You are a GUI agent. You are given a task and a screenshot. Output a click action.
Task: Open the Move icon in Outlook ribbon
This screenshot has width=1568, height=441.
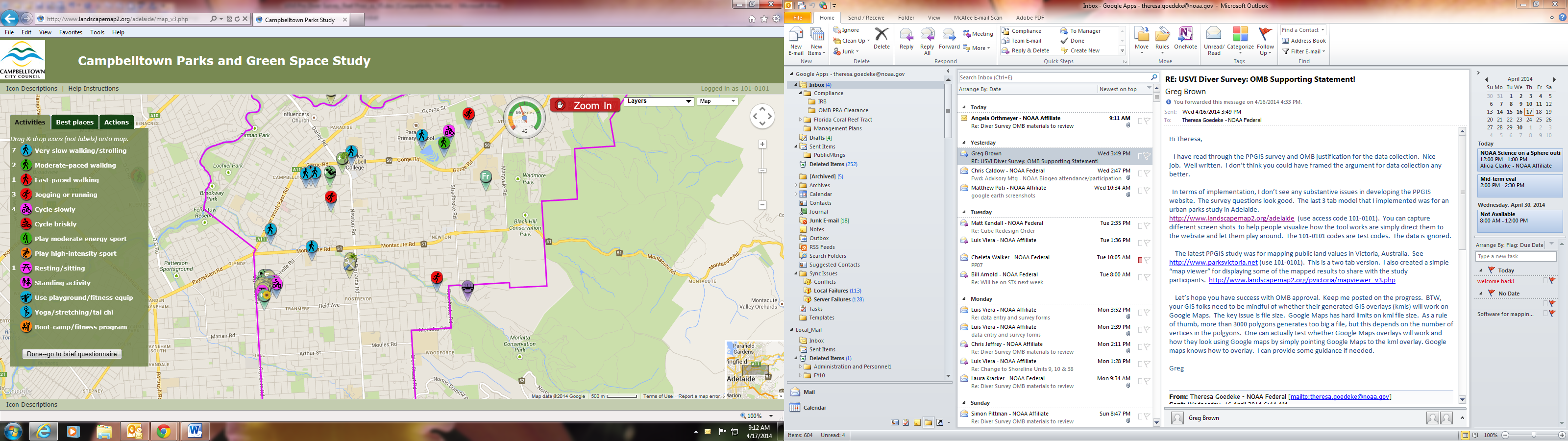coord(1141,34)
